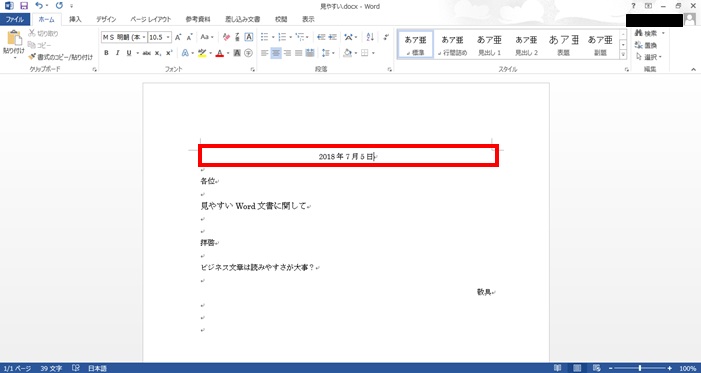
Task: Toggle subscript formatting
Action: click(x=158, y=53)
